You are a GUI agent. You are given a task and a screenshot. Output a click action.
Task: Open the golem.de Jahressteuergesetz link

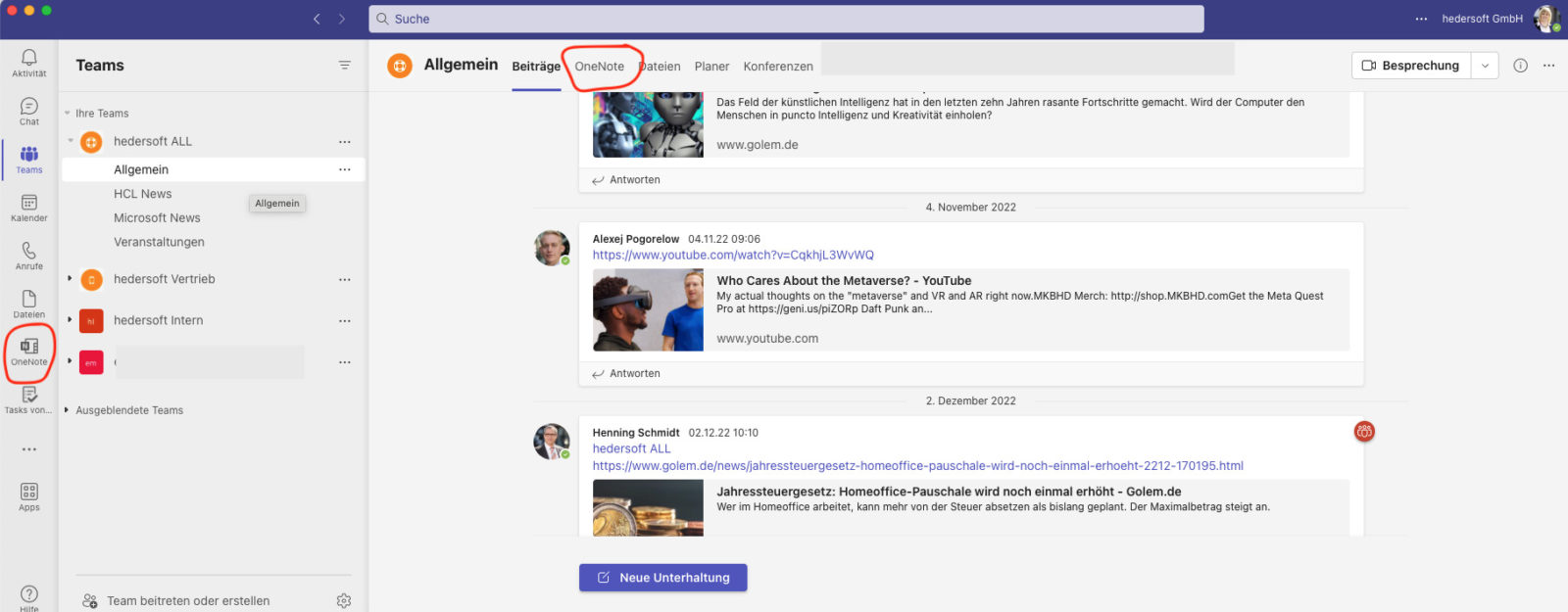tap(918, 466)
